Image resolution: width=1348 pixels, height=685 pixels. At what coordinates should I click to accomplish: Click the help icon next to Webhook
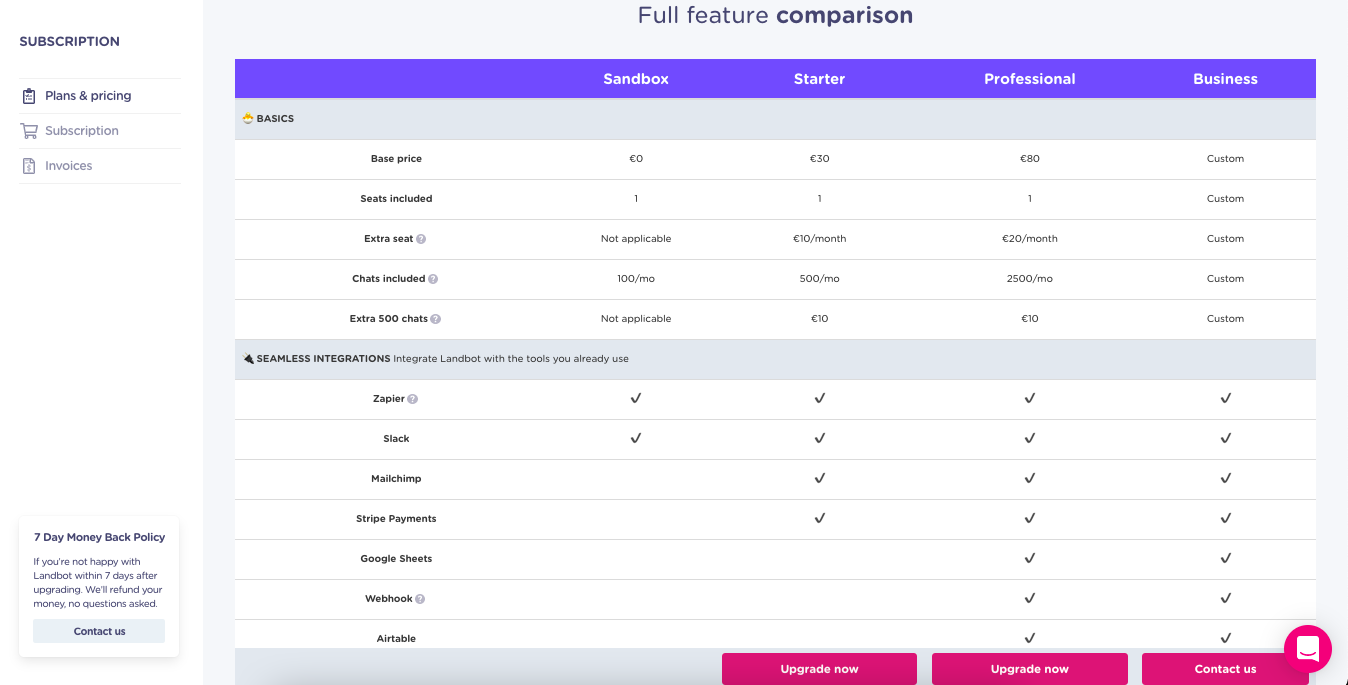tap(420, 599)
